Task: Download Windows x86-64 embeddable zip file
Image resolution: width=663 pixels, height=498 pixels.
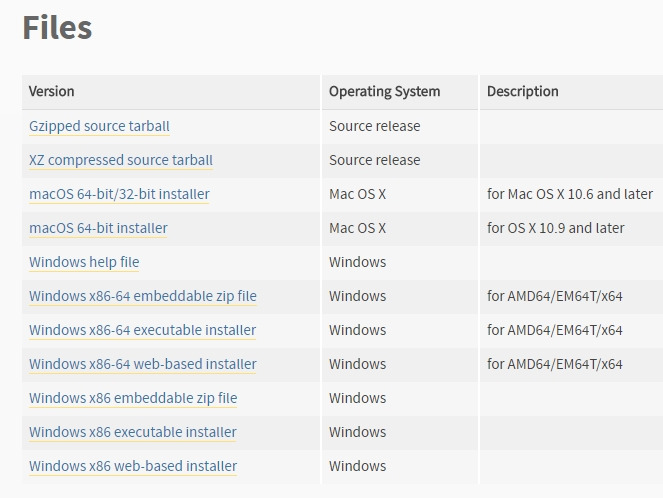Action: tap(142, 296)
